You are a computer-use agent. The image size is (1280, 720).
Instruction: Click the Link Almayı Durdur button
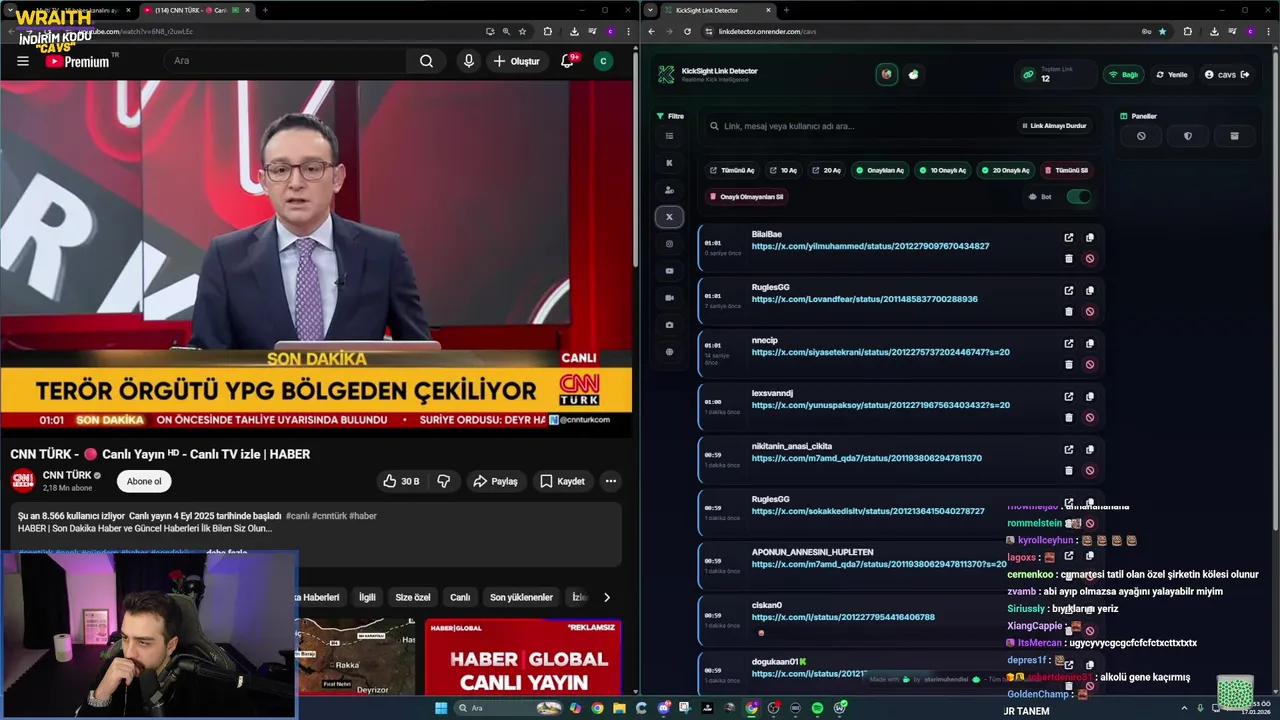click(1054, 126)
